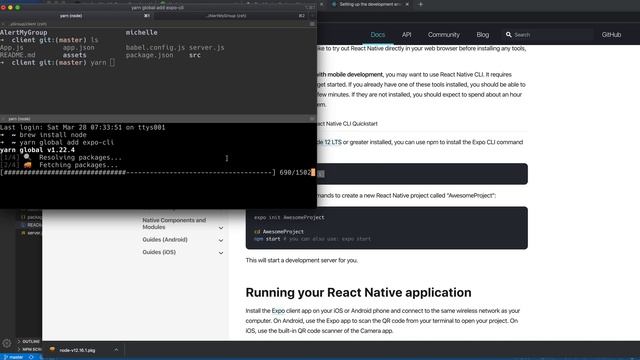The width and height of the screenshot is (640, 360).
Task: Click the 'Fetching packages...' terminal line
Action: click(x=59, y=165)
